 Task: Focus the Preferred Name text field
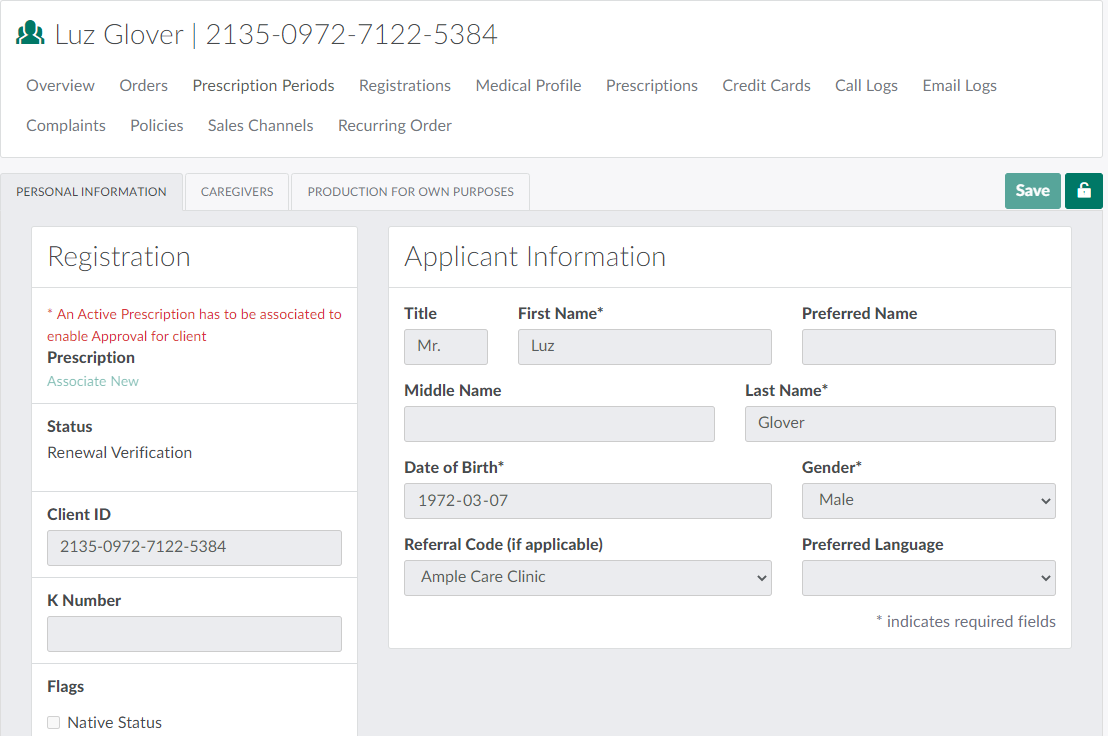(x=928, y=347)
